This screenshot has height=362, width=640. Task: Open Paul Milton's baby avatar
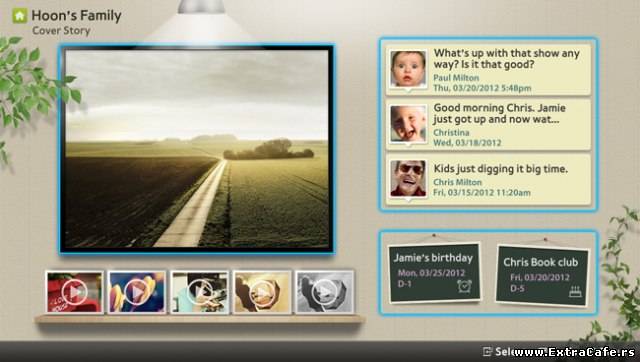tap(408, 69)
